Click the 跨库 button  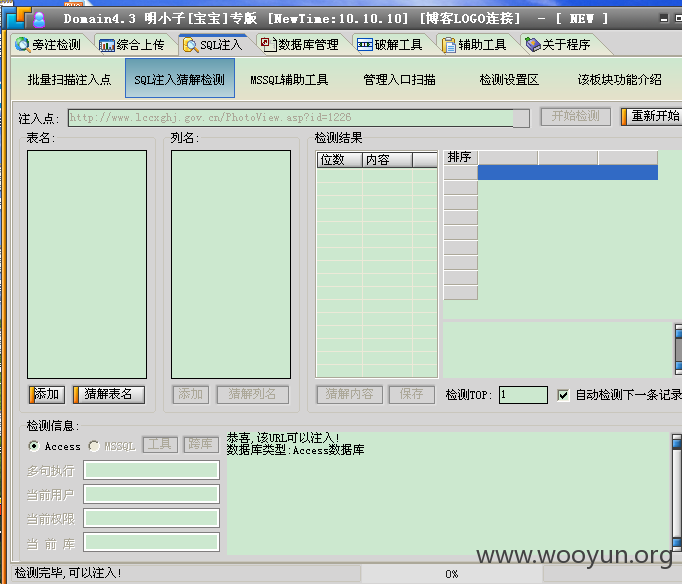[x=201, y=444]
